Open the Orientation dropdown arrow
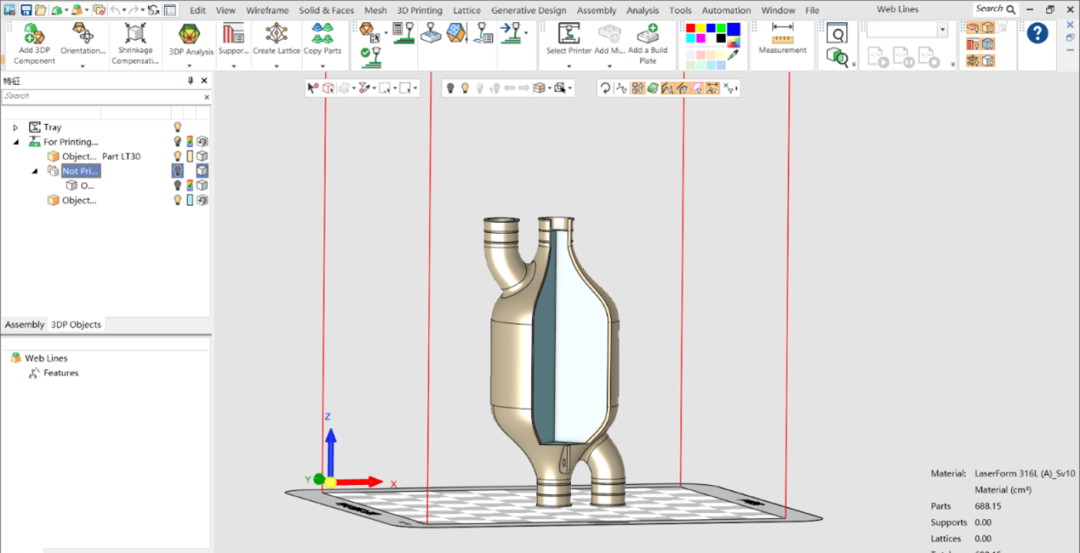The width and height of the screenshot is (1080, 553). point(83,66)
